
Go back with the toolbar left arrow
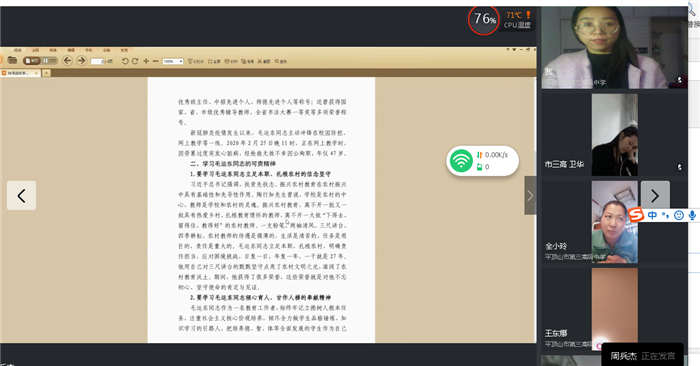[x=67, y=61]
